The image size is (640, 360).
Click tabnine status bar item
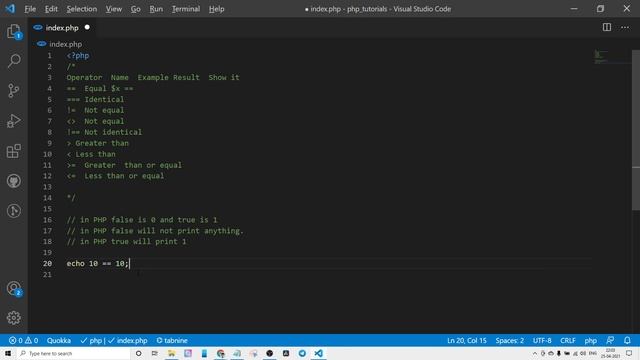172,340
